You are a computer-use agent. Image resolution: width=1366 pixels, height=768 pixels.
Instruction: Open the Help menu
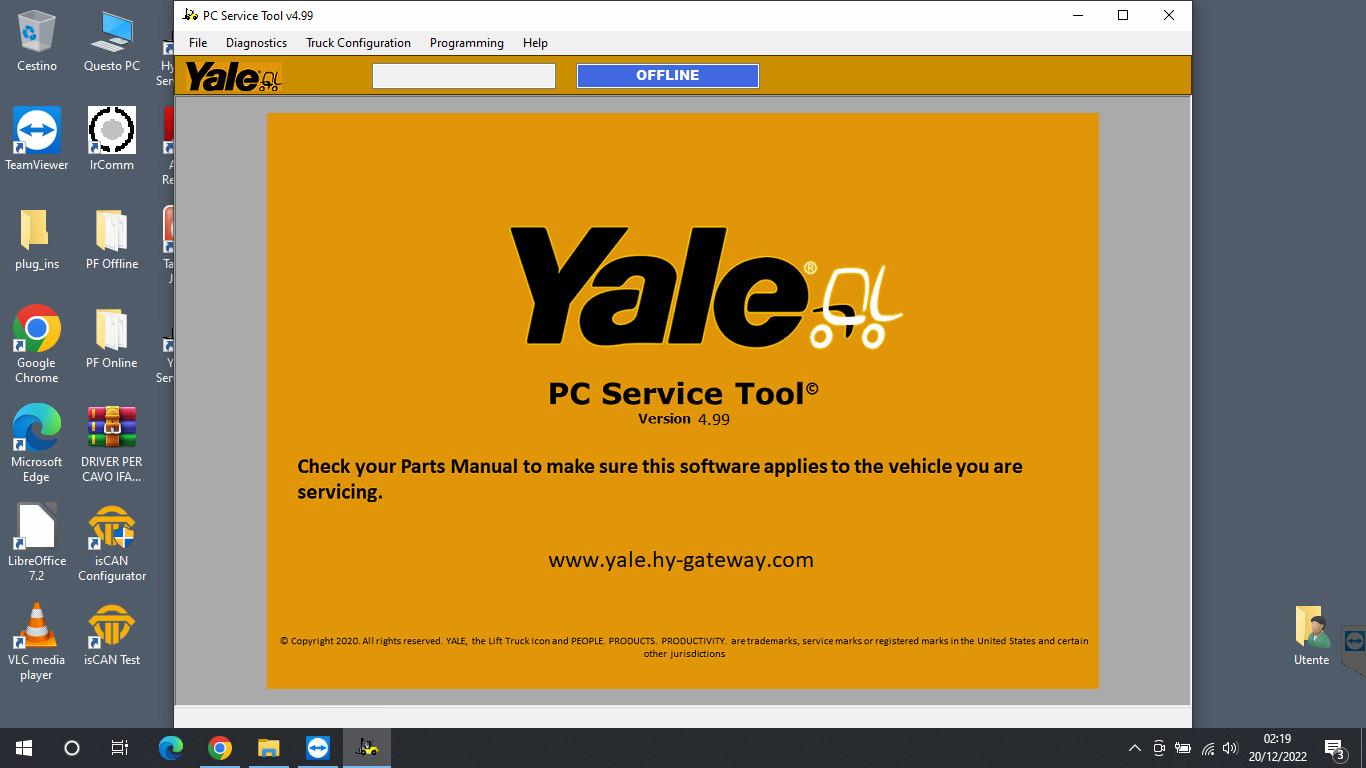pyautogui.click(x=535, y=43)
